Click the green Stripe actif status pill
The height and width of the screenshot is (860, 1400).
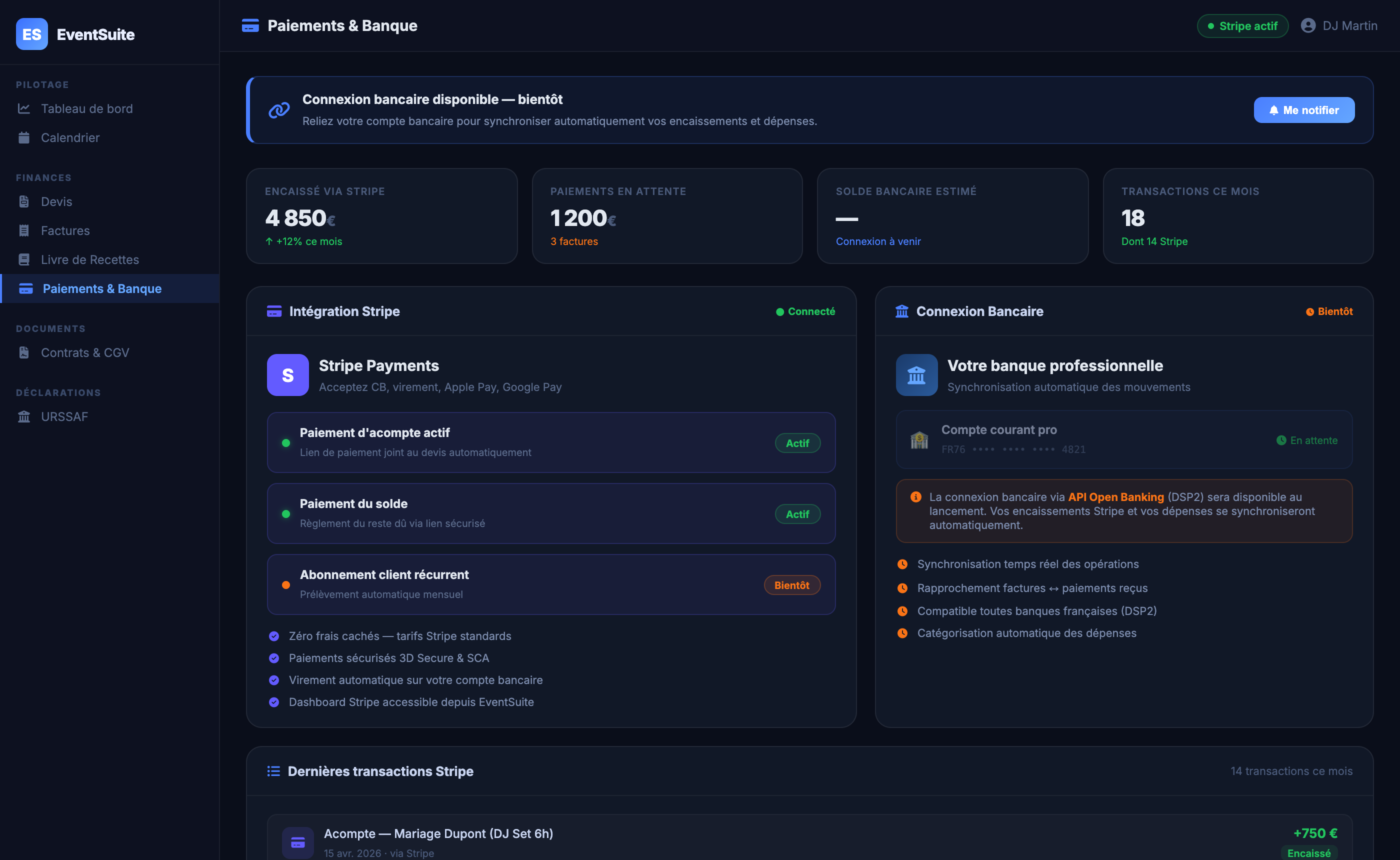(1242, 25)
